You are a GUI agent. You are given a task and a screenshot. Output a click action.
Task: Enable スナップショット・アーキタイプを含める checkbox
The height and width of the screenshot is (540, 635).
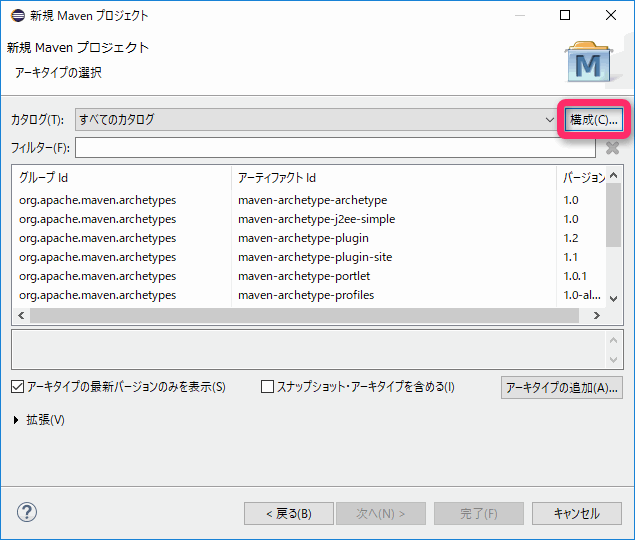pos(267,387)
